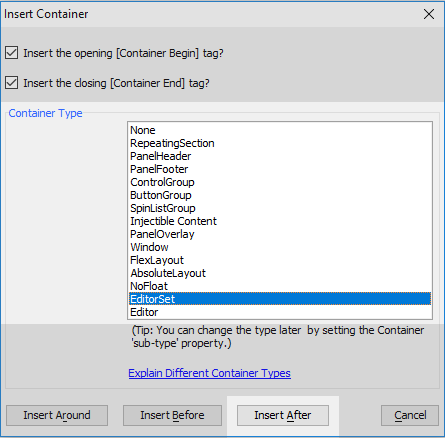The image size is (445, 438).
Task: Select Injectible Content option
Action: tap(280, 221)
